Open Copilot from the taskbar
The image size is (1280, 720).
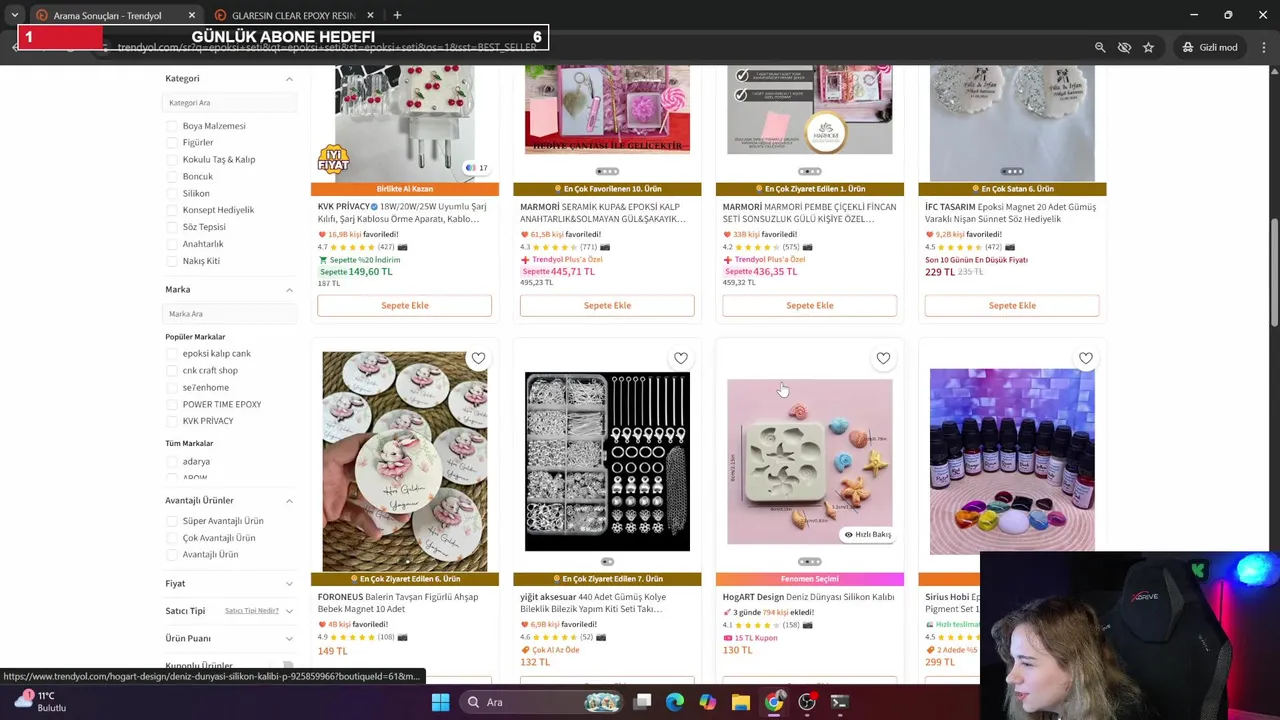click(x=708, y=702)
